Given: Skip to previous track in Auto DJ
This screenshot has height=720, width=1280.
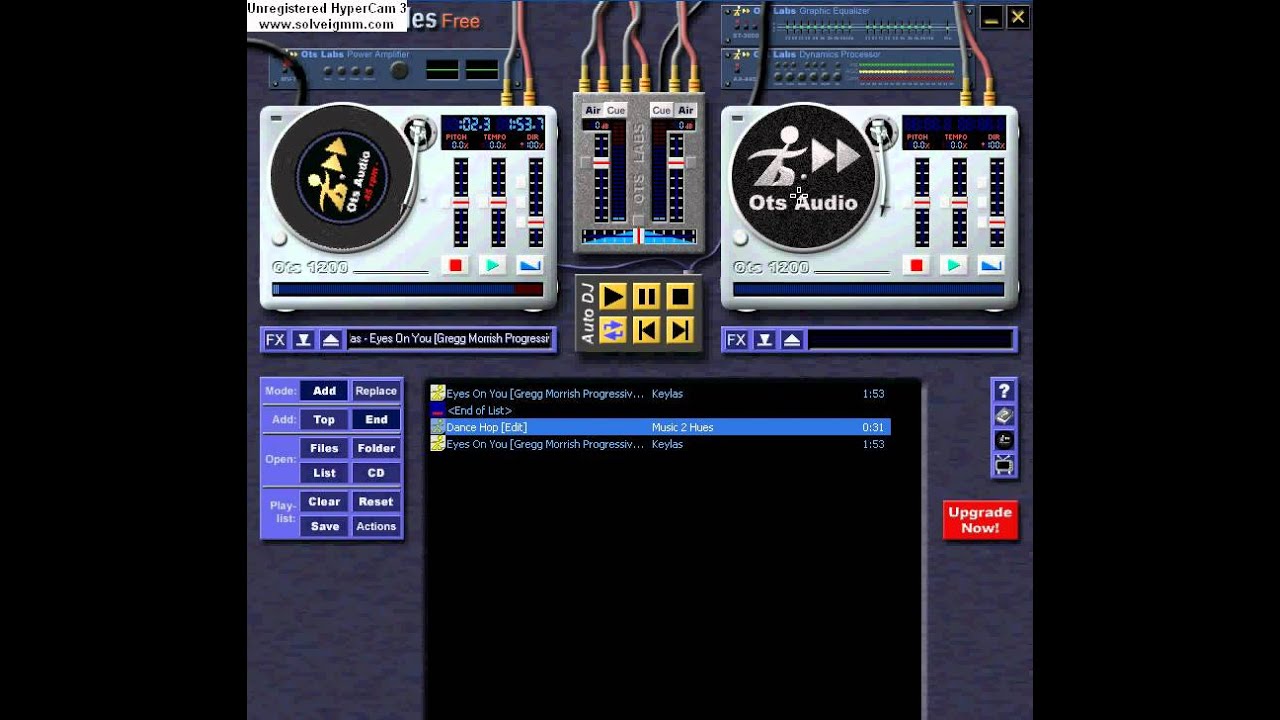Looking at the screenshot, I should (x=646, y=330).
